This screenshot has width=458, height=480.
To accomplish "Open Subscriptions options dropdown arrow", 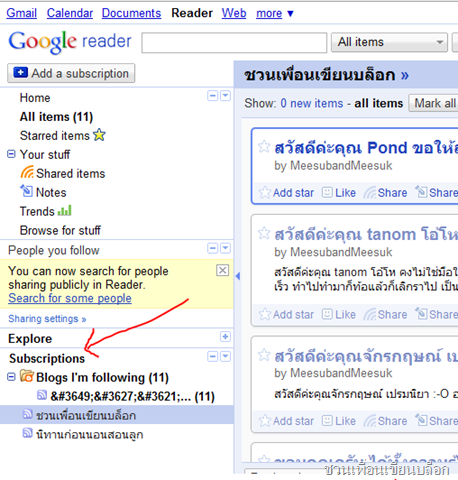I will click(226, 357).
